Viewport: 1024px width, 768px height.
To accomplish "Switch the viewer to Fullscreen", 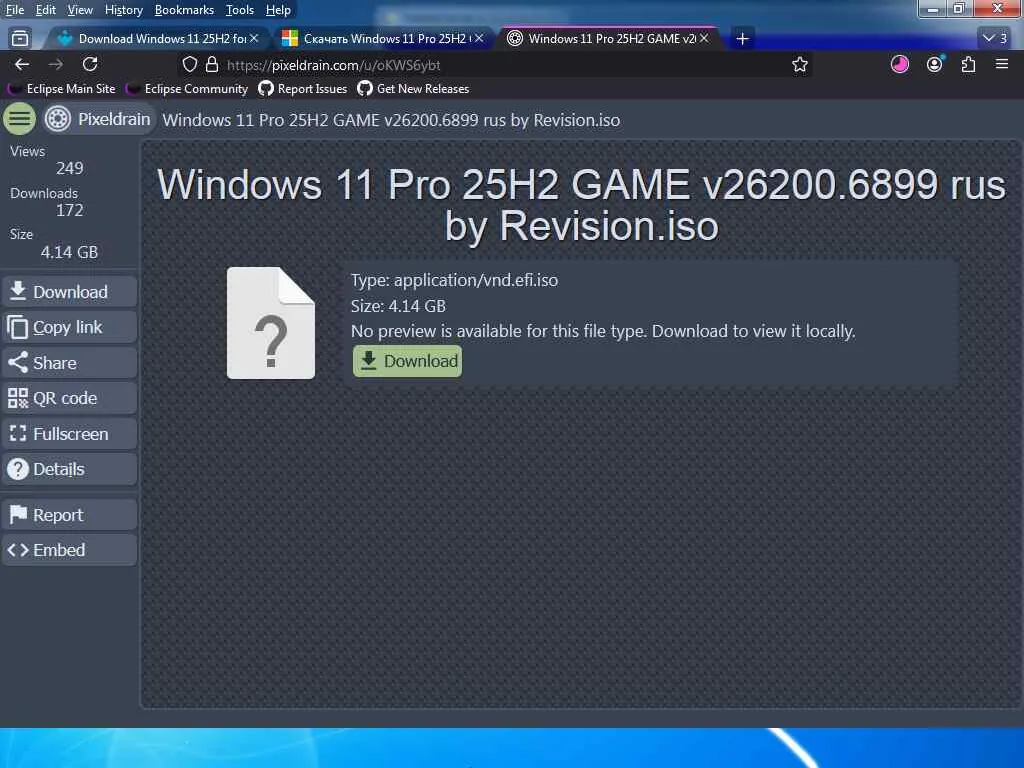I will 69,434.
